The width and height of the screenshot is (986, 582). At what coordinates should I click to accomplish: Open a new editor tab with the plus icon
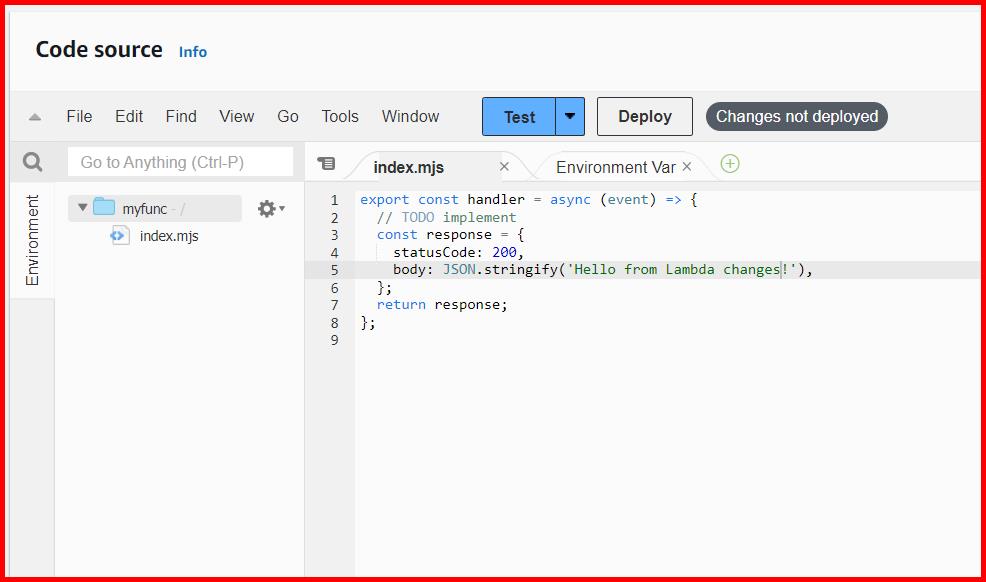click(729, 163)
